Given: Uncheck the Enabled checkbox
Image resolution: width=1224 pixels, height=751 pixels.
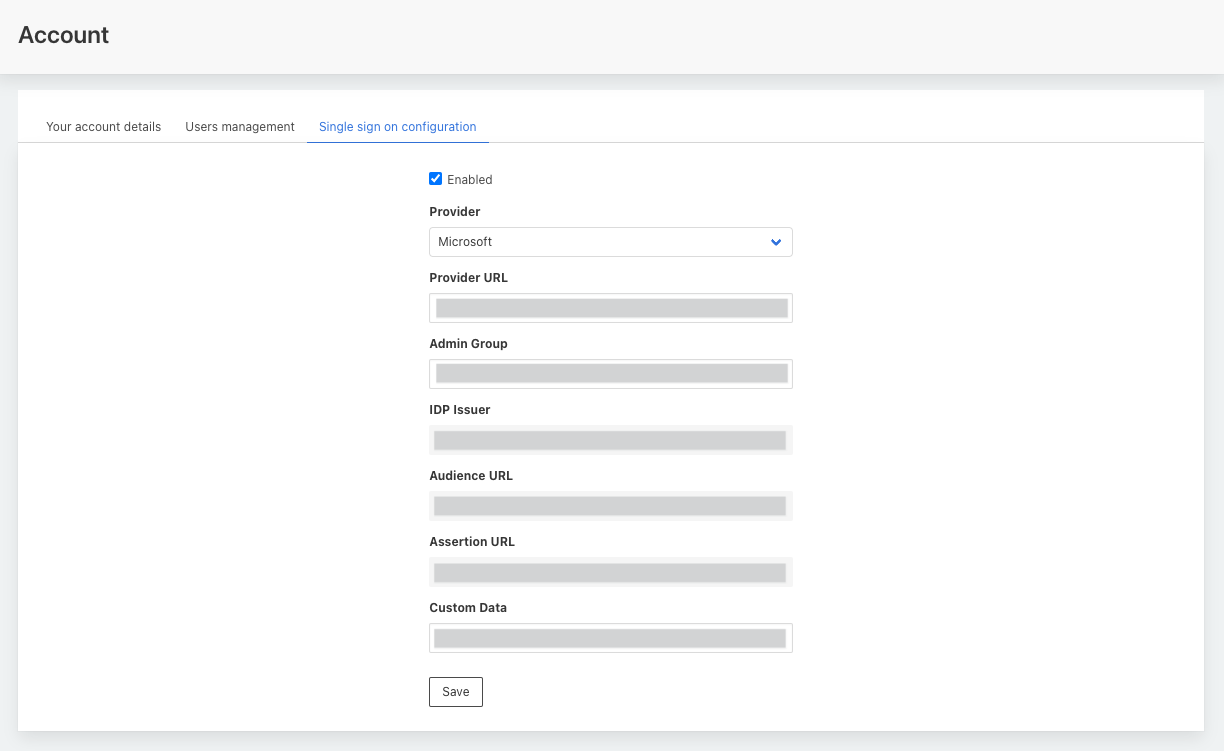Looking at the screenshot, I should pos(435,179).
